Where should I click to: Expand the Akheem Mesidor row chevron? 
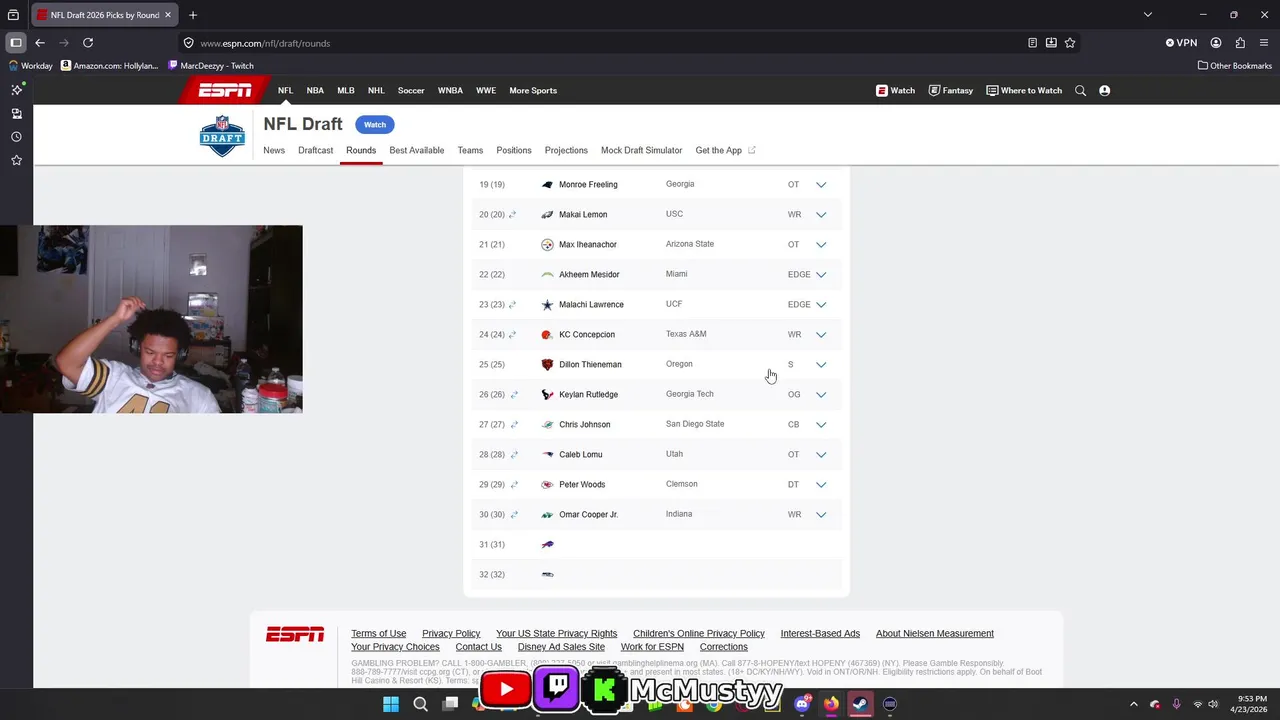pos(821,274)
